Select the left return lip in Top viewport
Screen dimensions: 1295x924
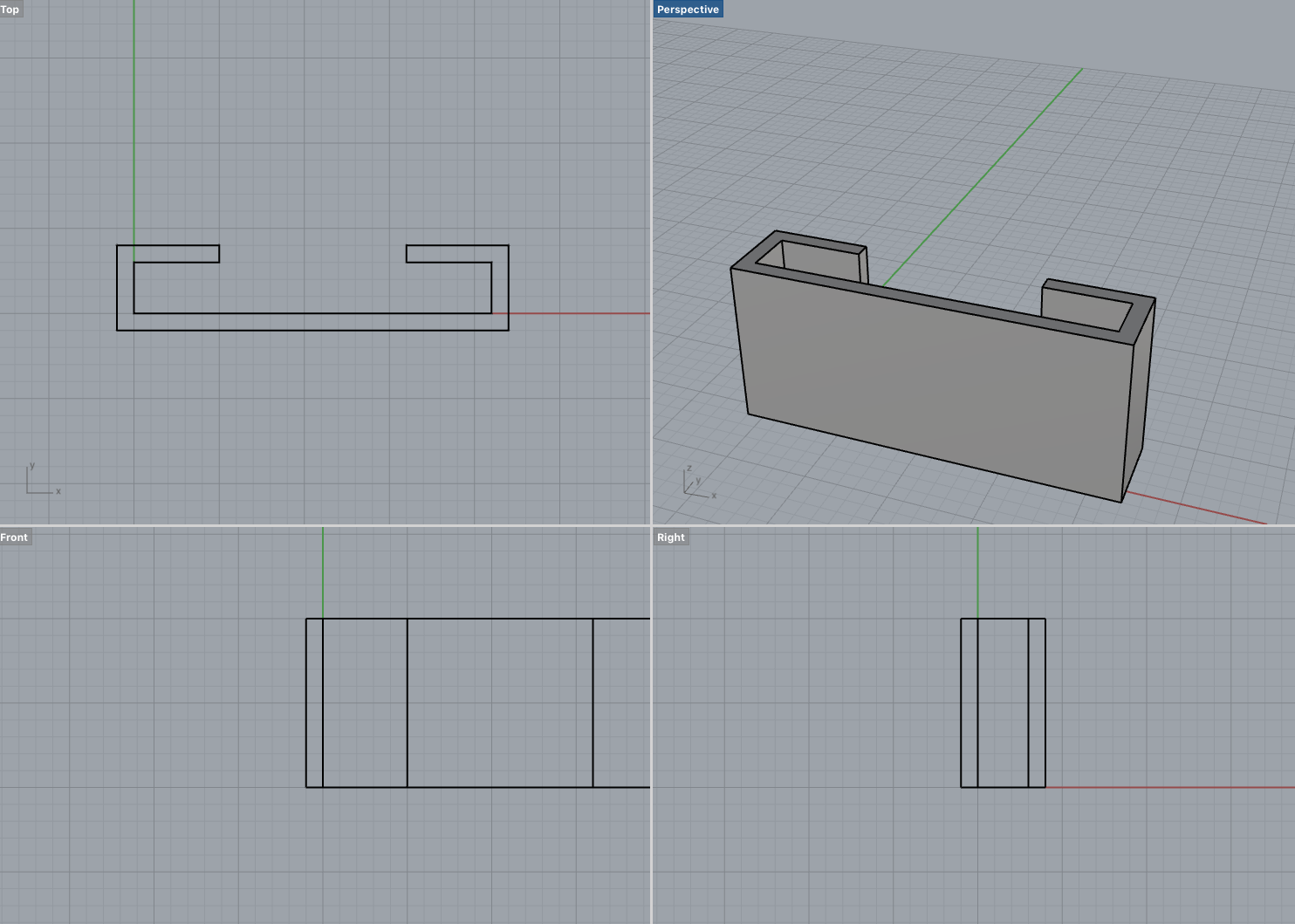point(175,254)
